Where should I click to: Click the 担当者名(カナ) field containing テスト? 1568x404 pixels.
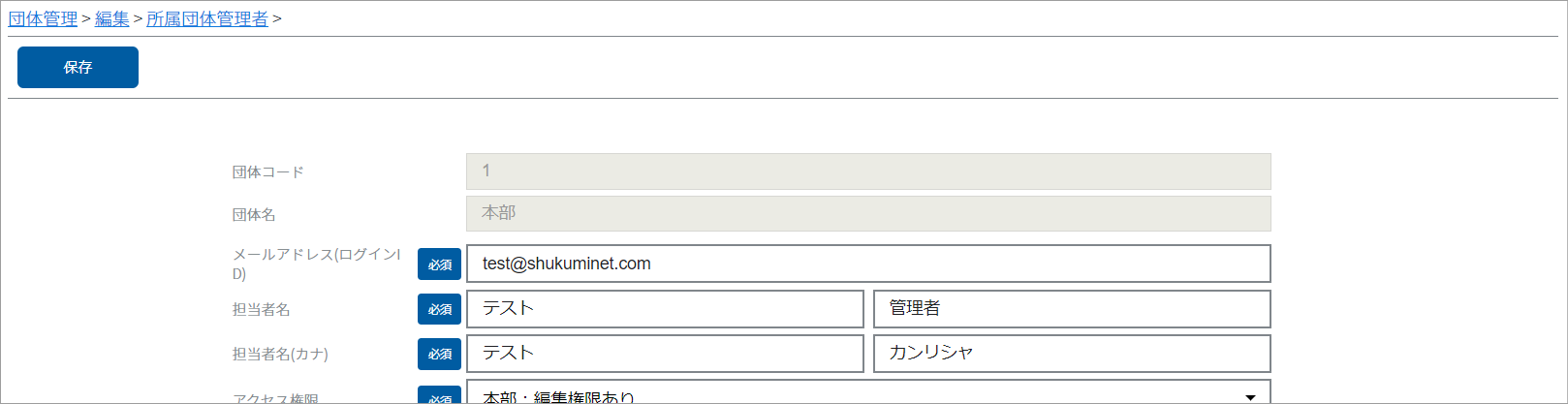click(665, 354)
